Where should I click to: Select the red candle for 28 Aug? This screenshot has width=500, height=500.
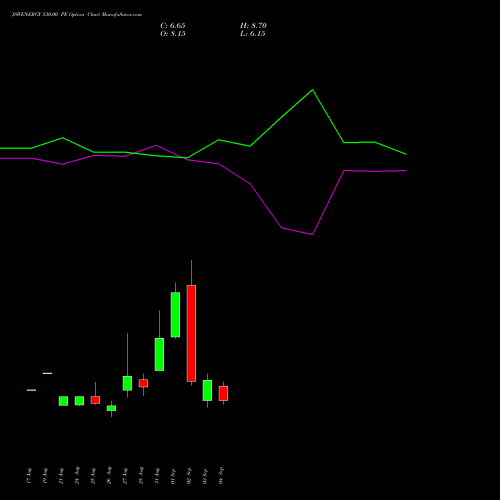[143, 383]
